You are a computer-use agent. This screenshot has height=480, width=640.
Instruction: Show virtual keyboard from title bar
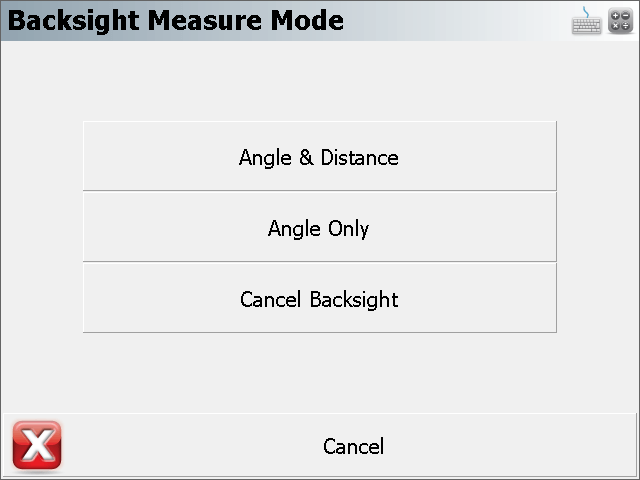586,21
